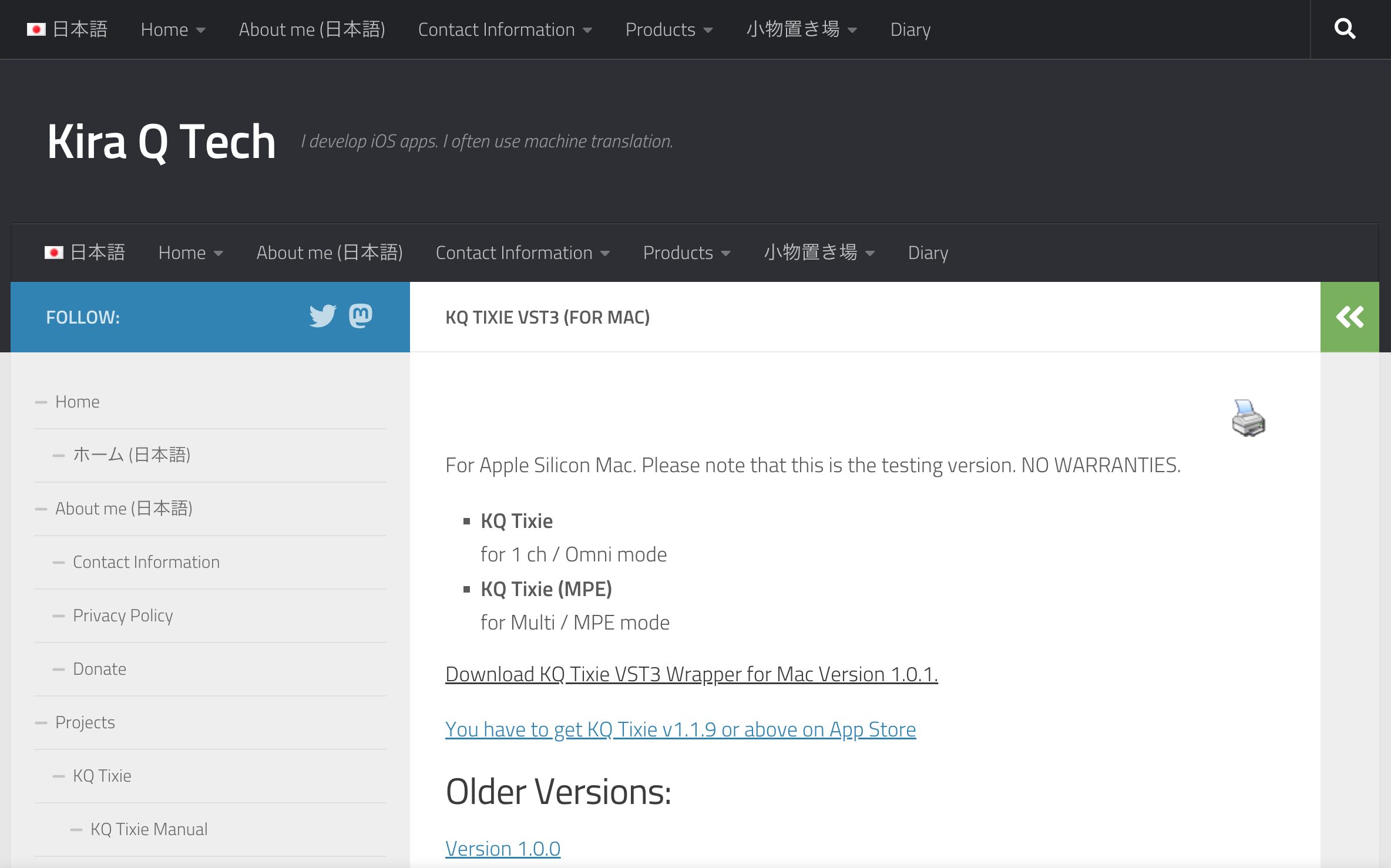Viewport: 1391px width, 868px height.
Task: Open ホーム (日本語) in the sidebar
Action: pos(132,455)
